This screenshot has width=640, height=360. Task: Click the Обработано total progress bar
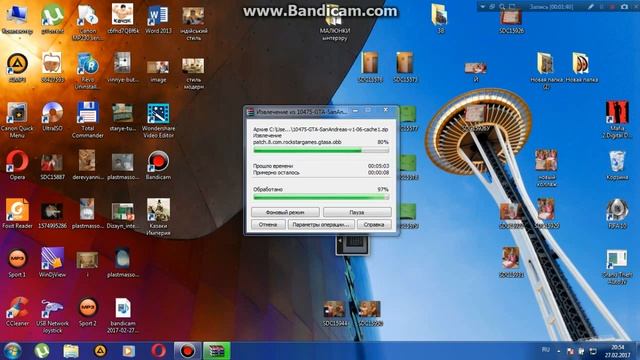[321, 197]
